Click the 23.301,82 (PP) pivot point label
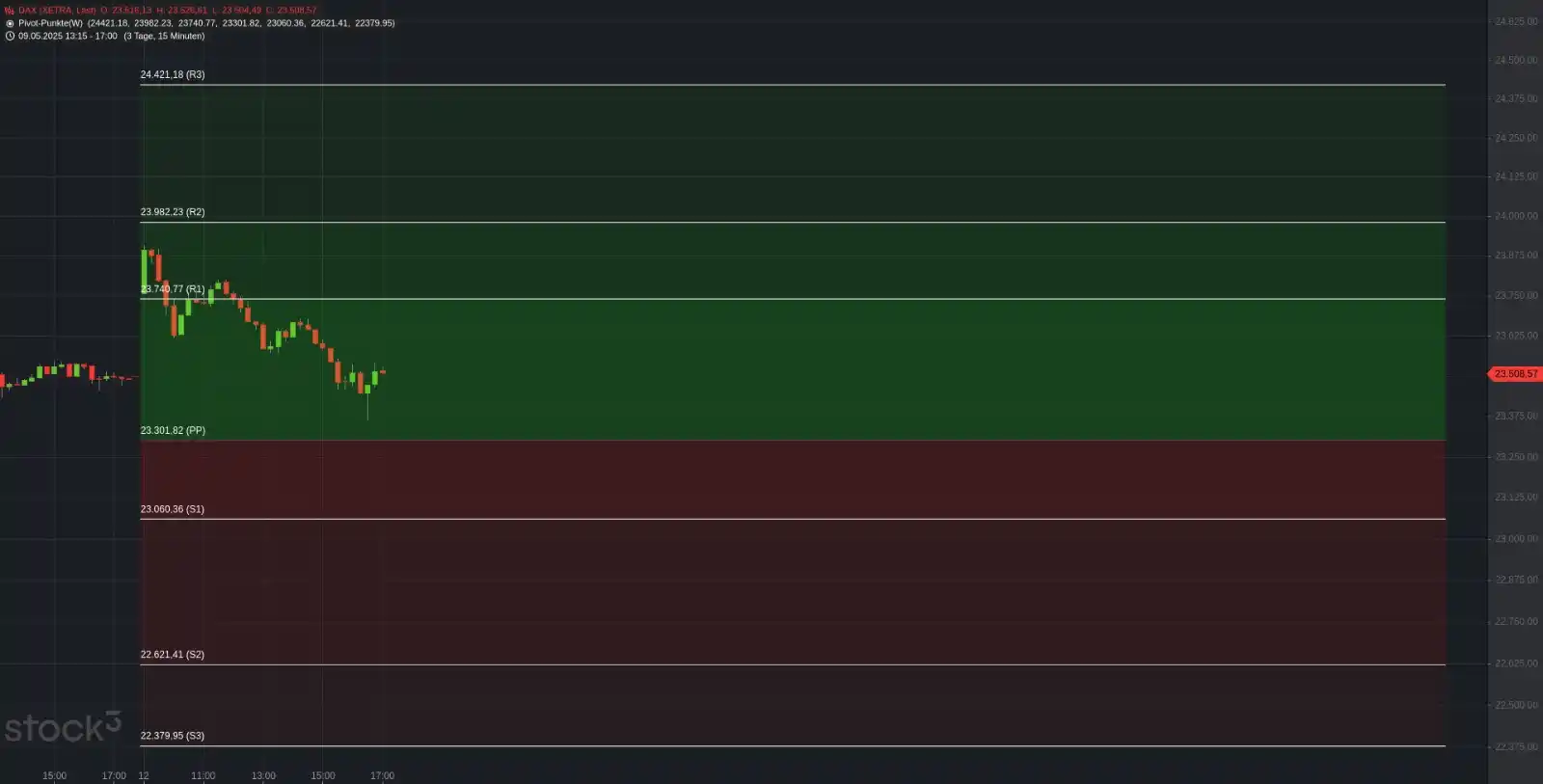 (x=173, y=430)
